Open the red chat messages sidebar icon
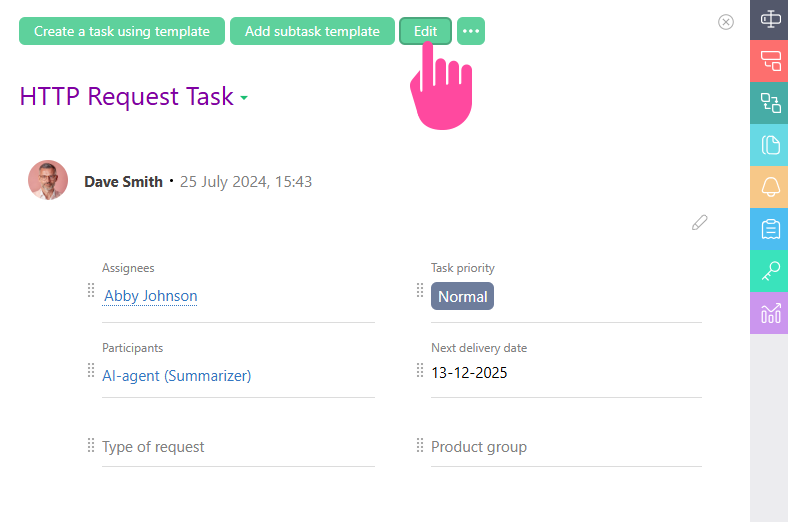The width and height of the screenshot is (788, 522). [x=770, y=60]
